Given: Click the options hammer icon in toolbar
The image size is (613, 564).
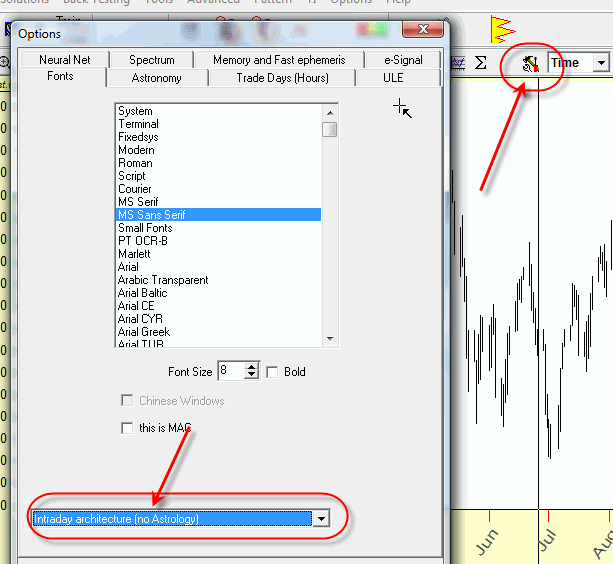Looking at the screenshot, I should pos(531,63).
